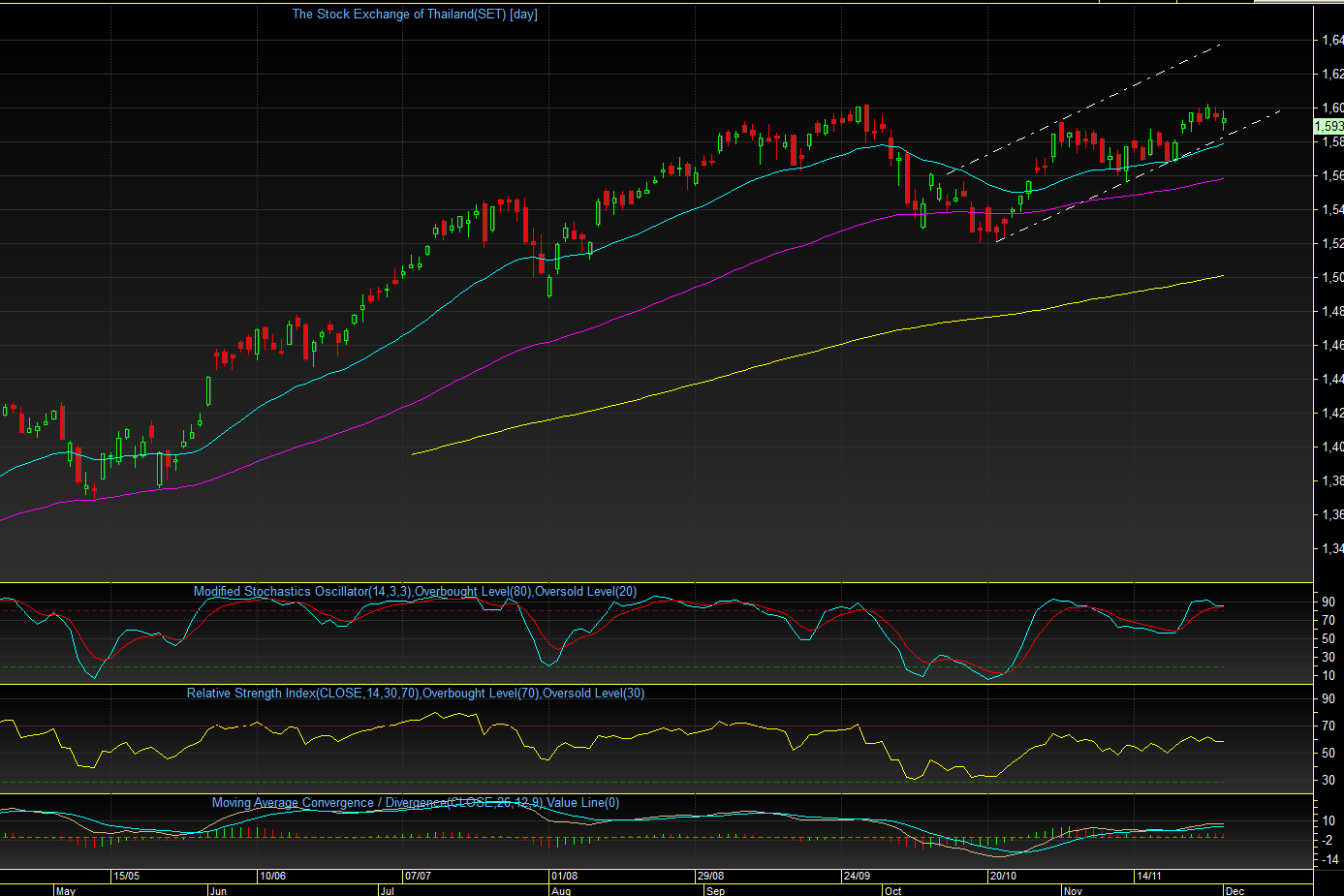The height and width of the screenshot is (896, 1344).
Task: Click the 07/07 date label on time axis
Action: point(418,876)
